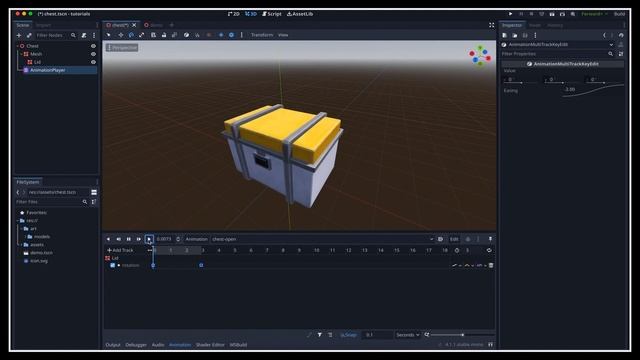Click the instance child scene link icon

29,36
